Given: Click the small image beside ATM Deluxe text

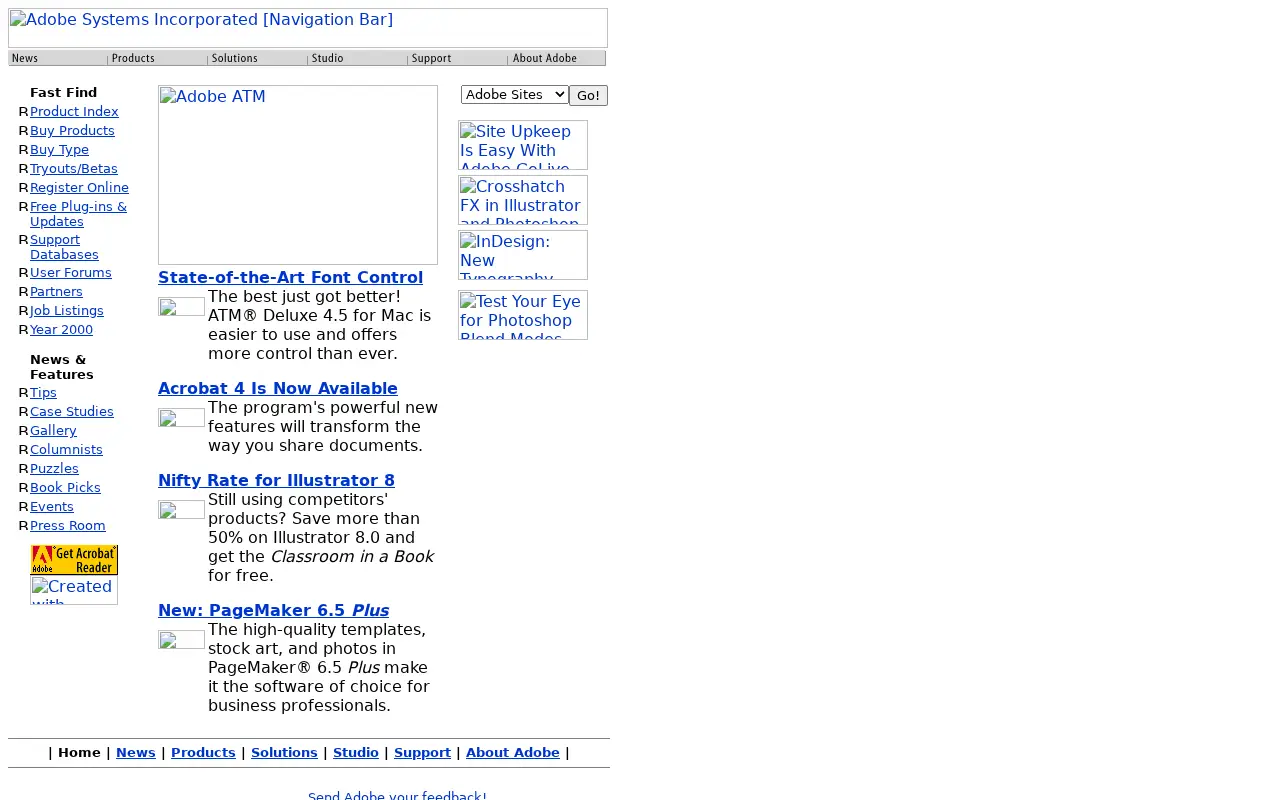Looking at the screenshot, I should tap(181, 307).
